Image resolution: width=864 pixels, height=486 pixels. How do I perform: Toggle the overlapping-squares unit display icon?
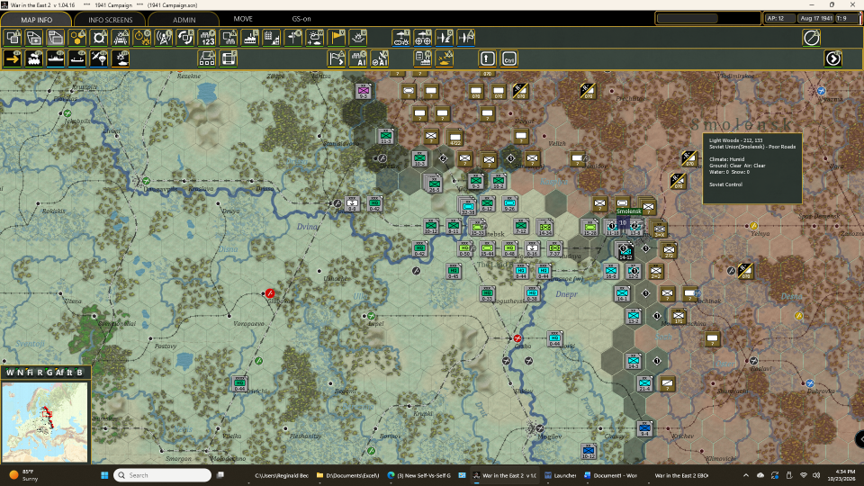(13, 37)
